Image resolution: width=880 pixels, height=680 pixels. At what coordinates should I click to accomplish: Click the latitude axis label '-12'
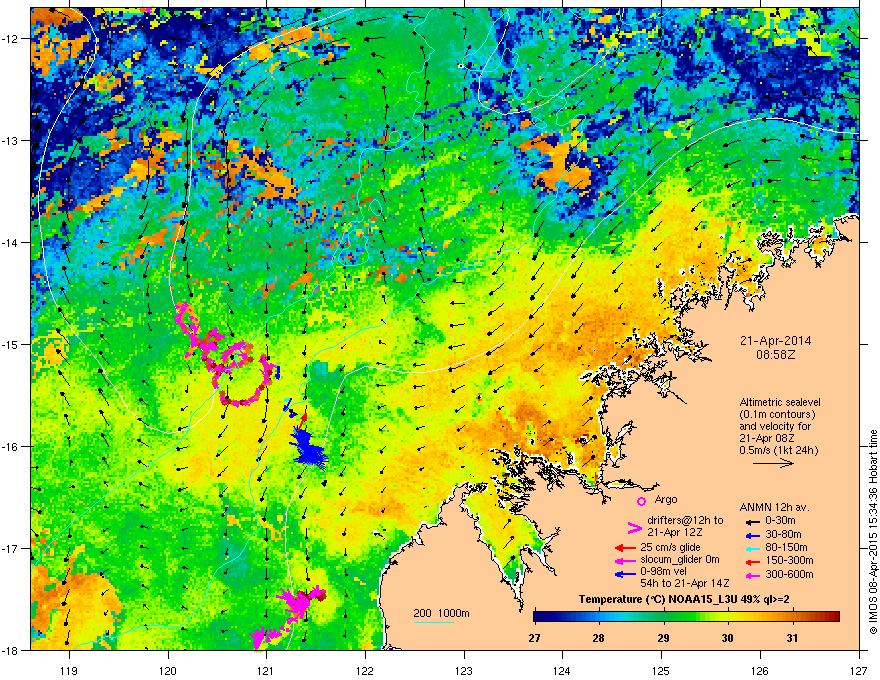coord(10,39)
